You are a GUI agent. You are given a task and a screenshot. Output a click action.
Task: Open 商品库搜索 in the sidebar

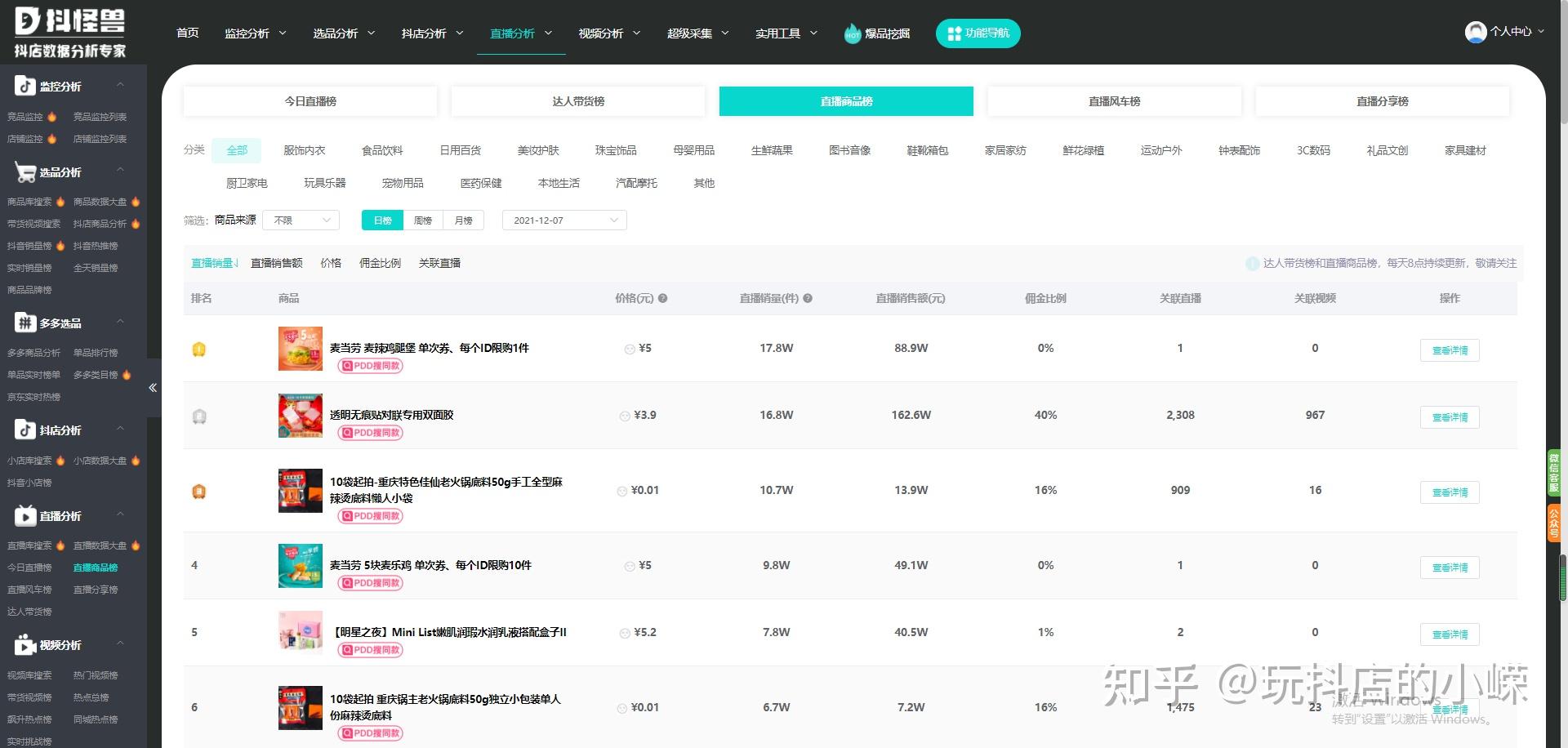(x=29, y=202)
